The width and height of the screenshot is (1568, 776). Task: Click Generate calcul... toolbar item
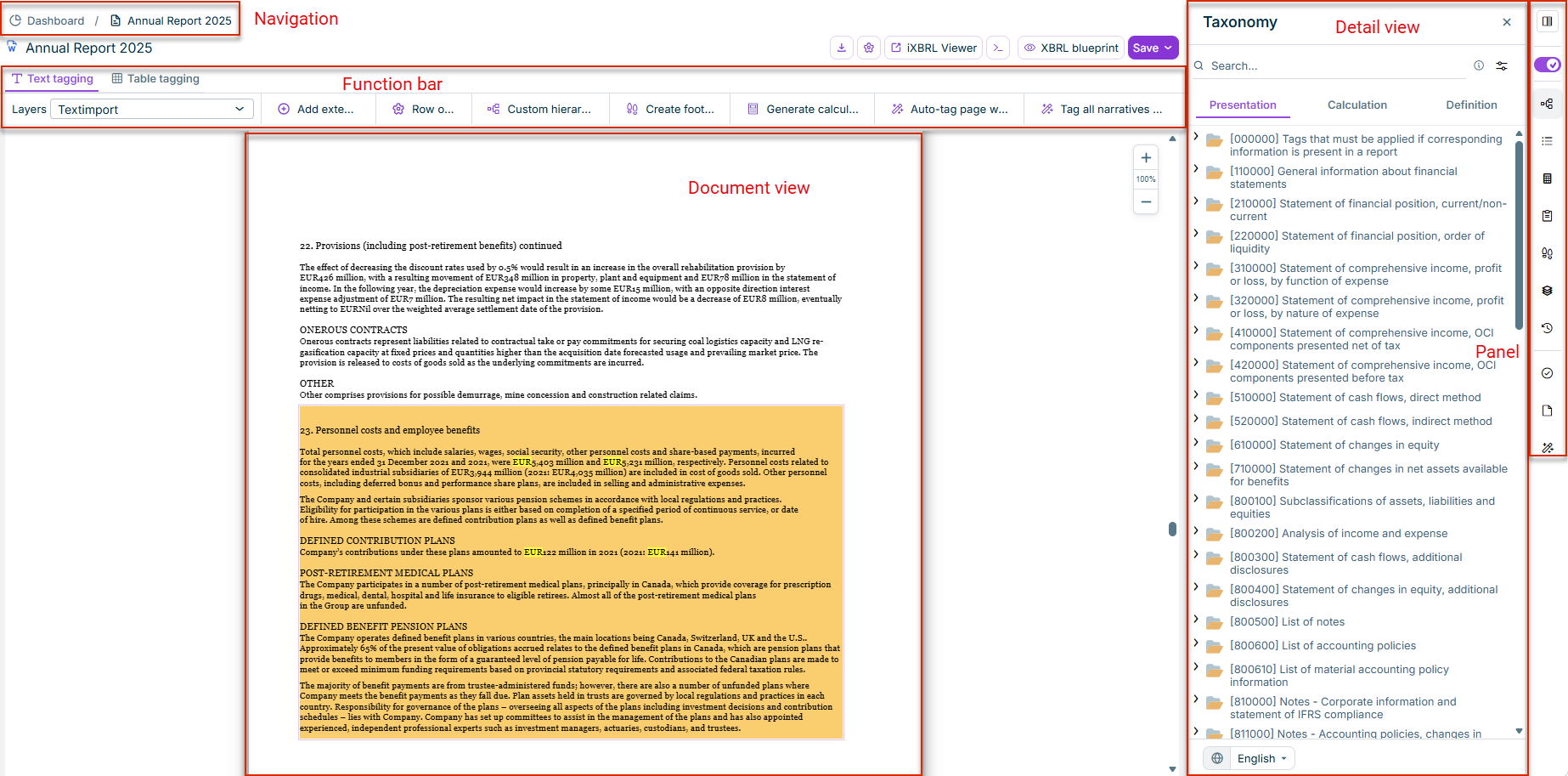[x=803, y=109]
